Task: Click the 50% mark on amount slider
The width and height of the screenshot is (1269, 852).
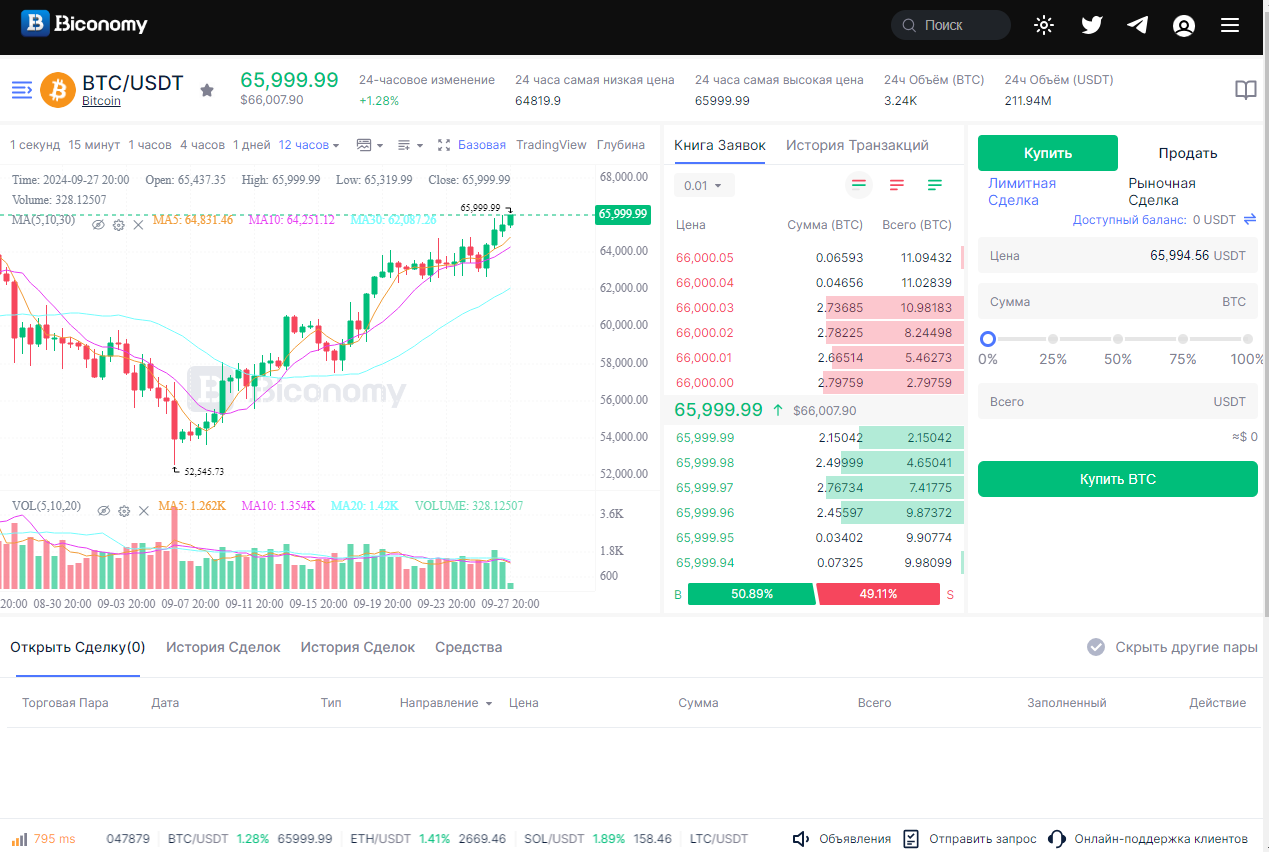Action: 1117,340
